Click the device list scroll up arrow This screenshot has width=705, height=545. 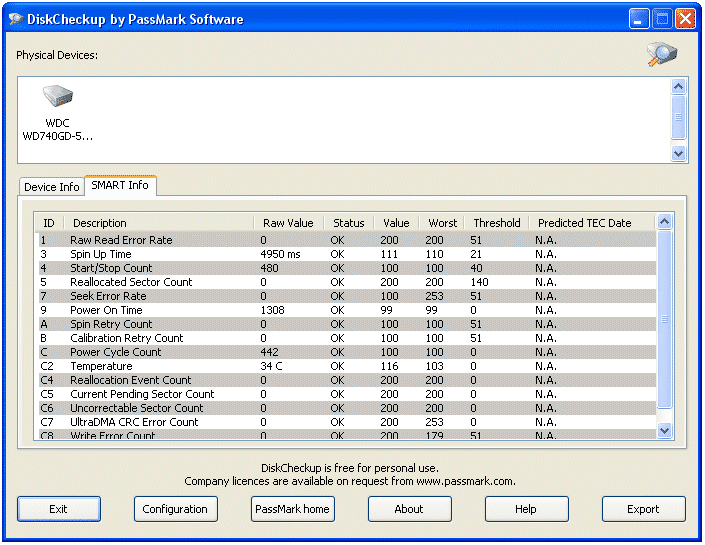click(x=678, y=86)
